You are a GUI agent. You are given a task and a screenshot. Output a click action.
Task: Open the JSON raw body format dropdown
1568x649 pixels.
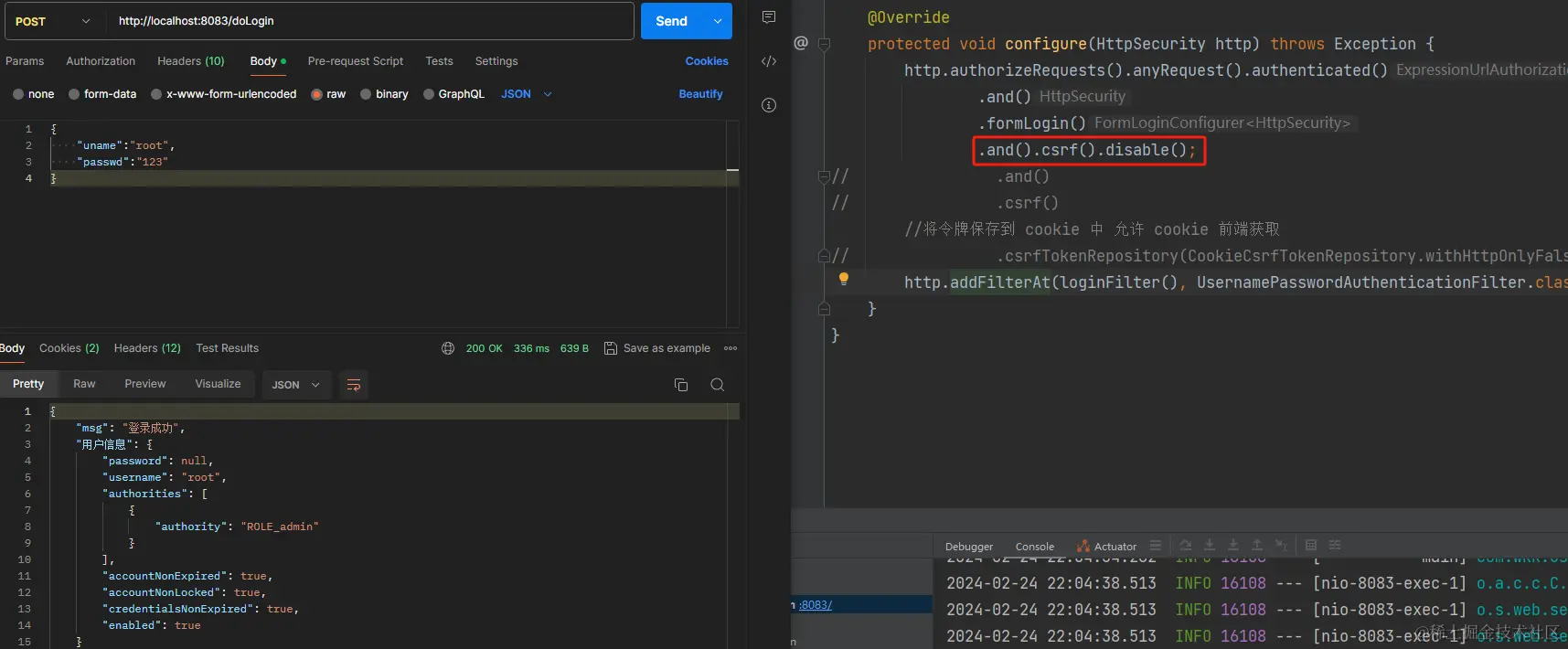pos(527,94)
